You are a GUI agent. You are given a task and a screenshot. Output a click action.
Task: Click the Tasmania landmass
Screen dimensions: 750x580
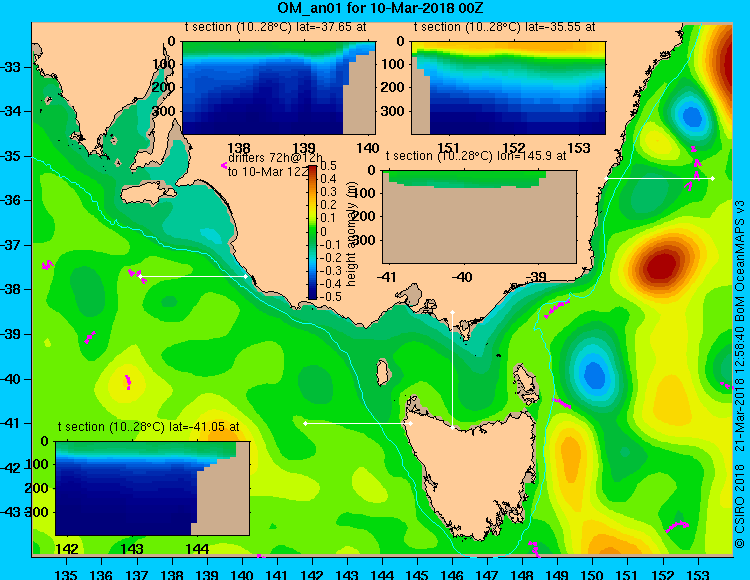click(x=474, y=473)
